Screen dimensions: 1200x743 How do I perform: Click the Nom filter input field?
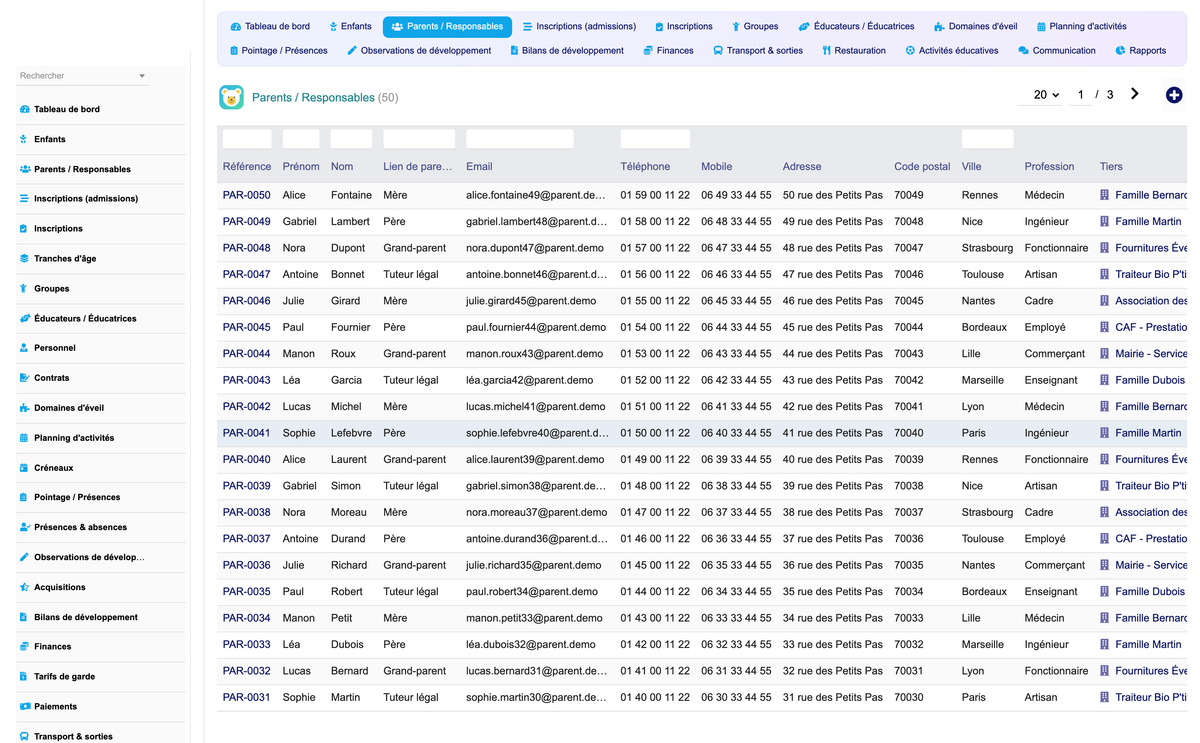pos(351,139)
